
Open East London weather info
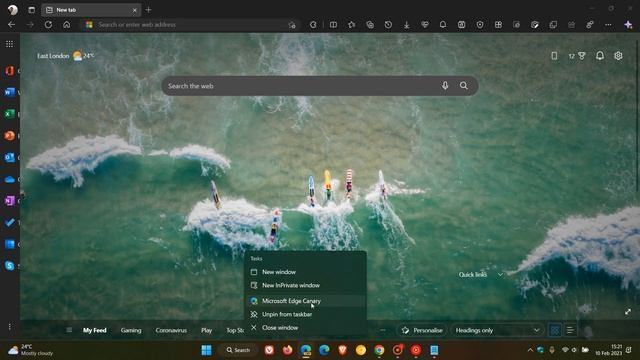pyautogui.click(x=65, y=56)
